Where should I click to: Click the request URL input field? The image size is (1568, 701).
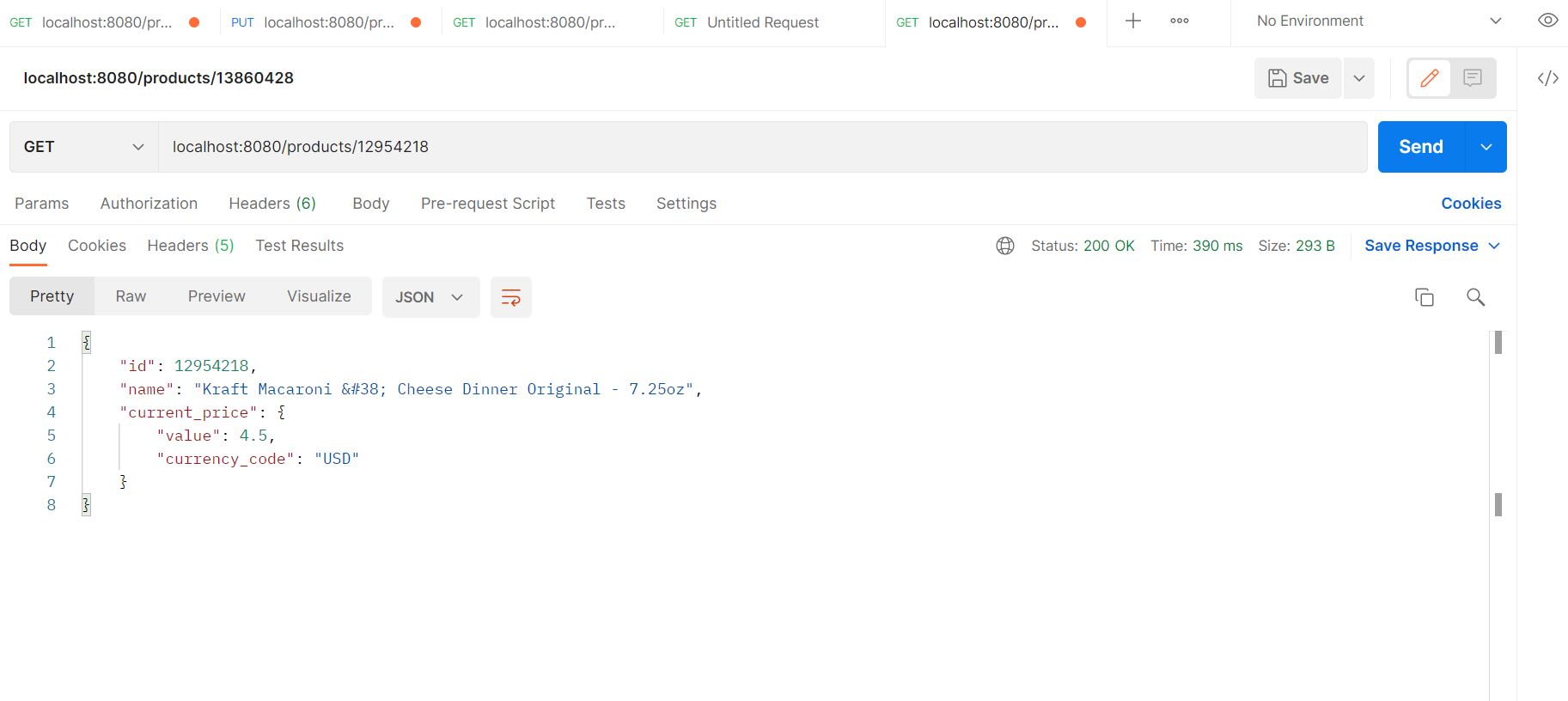[x=763, y=147]
